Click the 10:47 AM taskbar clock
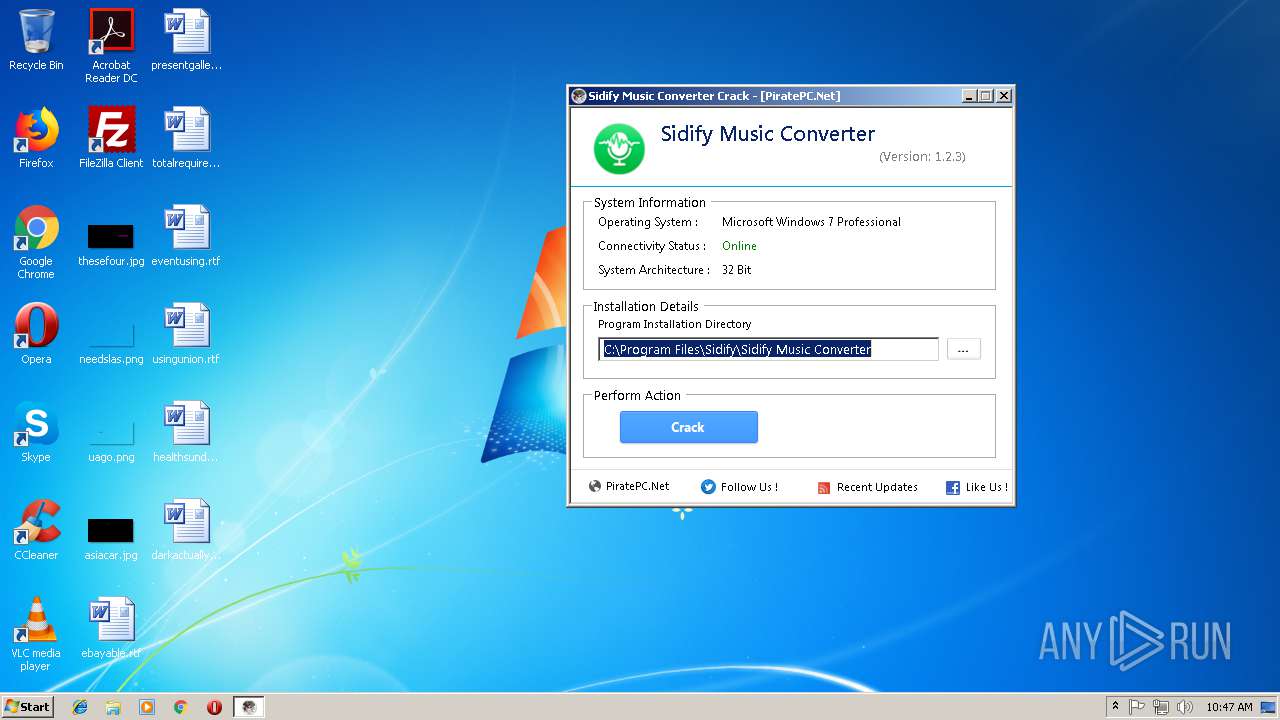The height and width of the screenshot is (720, 1280). [x=1229, y=707]
